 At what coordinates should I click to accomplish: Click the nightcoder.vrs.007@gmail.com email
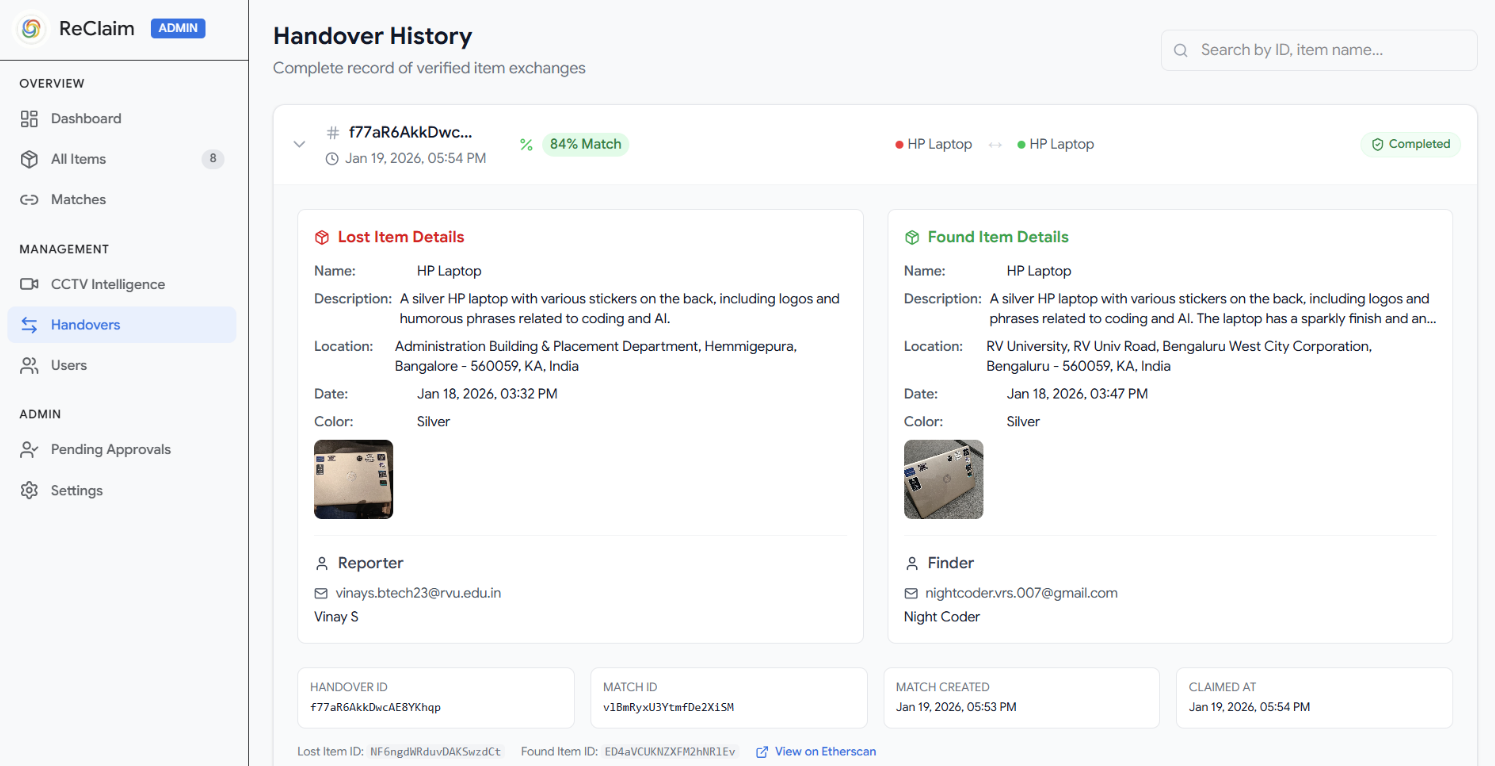point(1021,594)
